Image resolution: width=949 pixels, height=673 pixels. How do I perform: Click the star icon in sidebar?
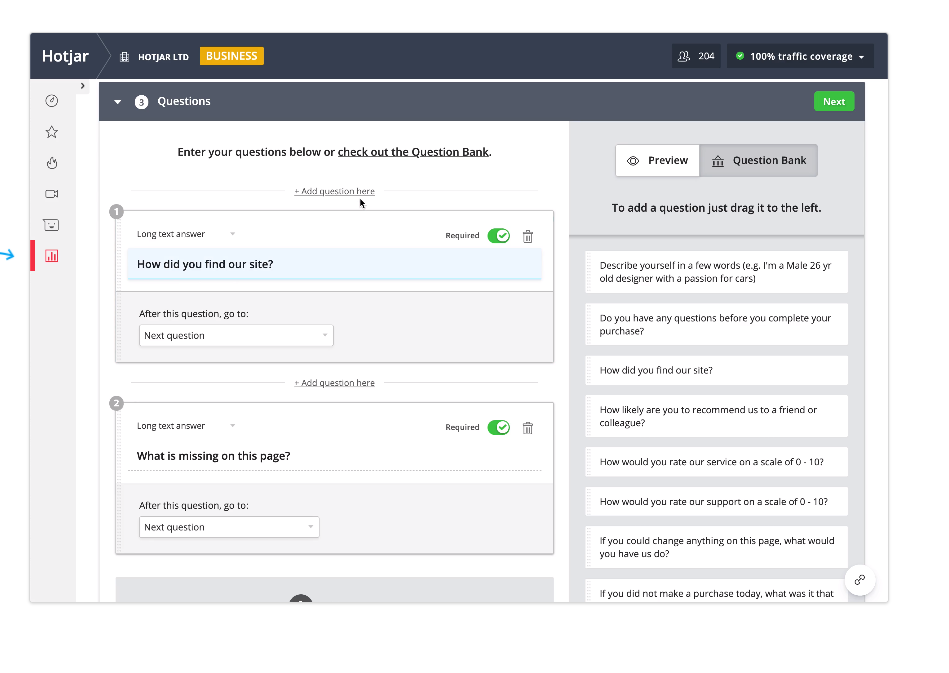click(52, 132)
